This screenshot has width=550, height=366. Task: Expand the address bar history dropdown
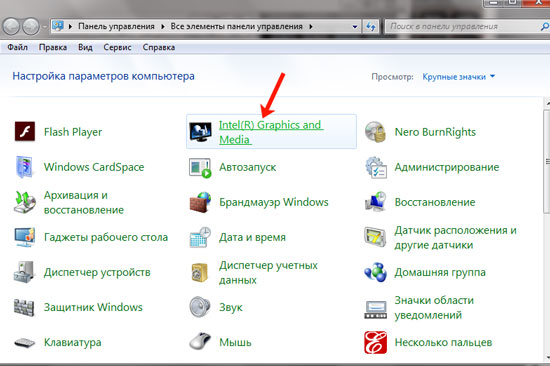(355, 27)
